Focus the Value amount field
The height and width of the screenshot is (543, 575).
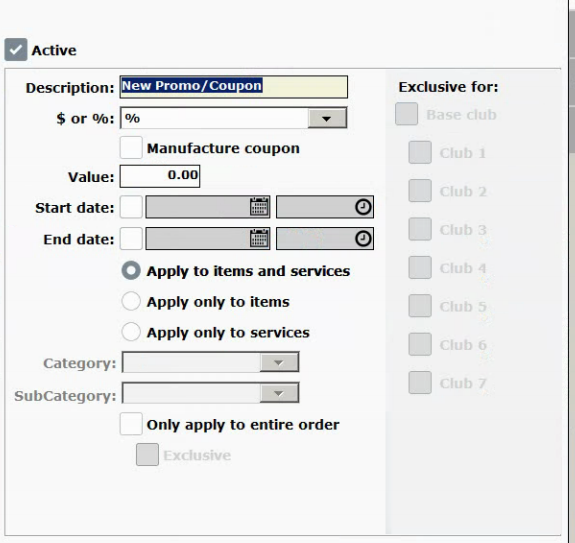160,176
